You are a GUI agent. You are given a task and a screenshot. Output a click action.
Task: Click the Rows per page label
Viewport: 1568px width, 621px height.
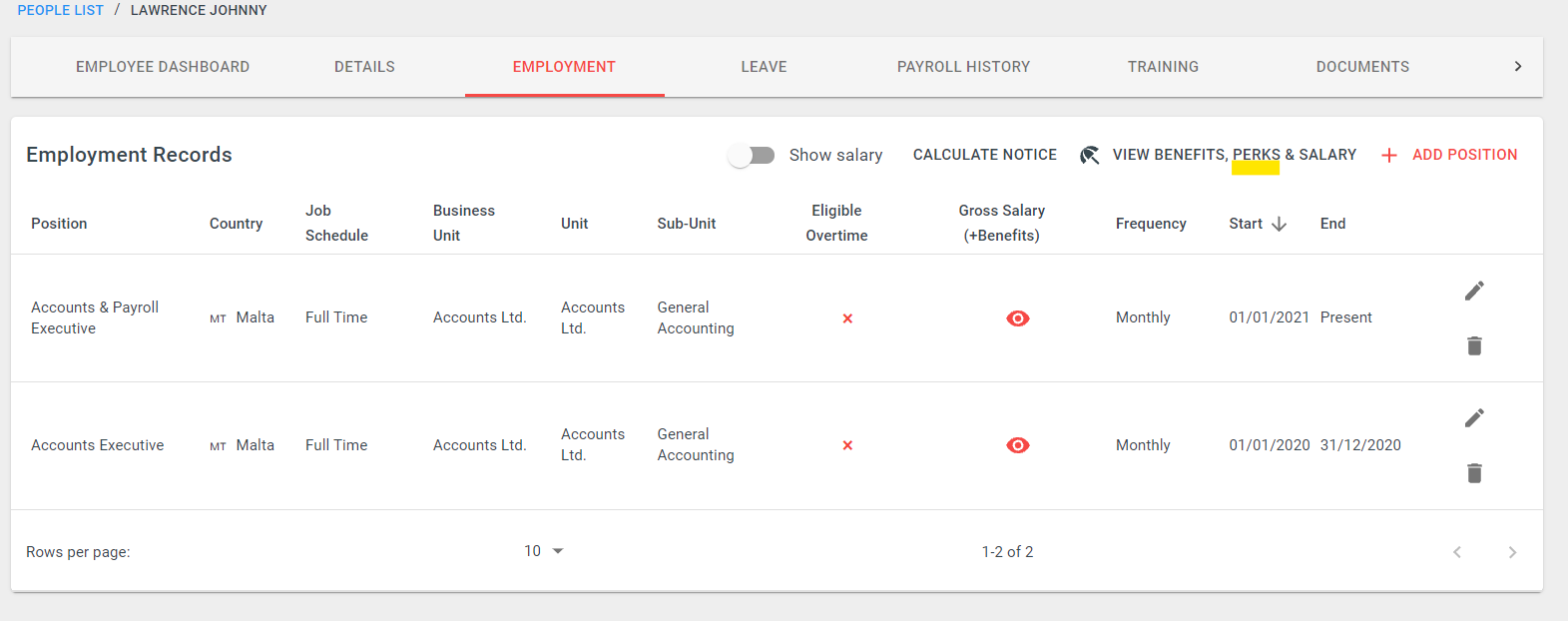point(78,552)
